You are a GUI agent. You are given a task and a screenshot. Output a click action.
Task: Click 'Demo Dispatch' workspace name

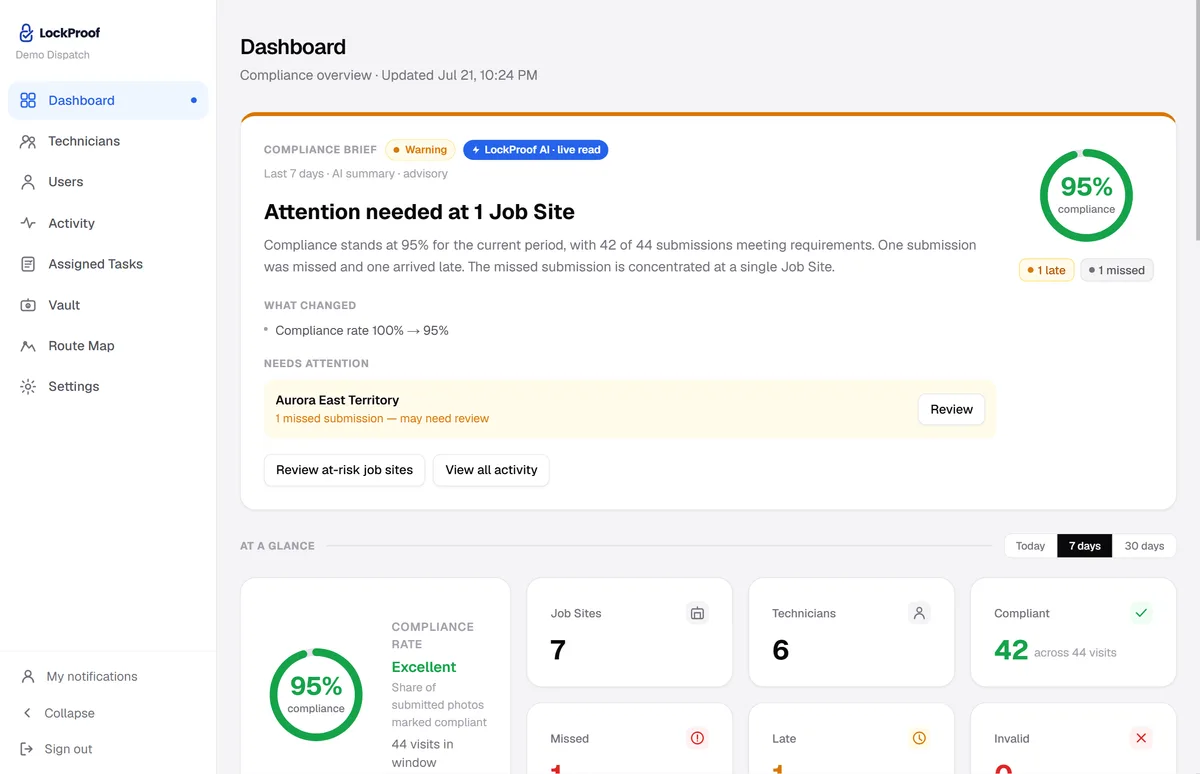click(52, 55)
